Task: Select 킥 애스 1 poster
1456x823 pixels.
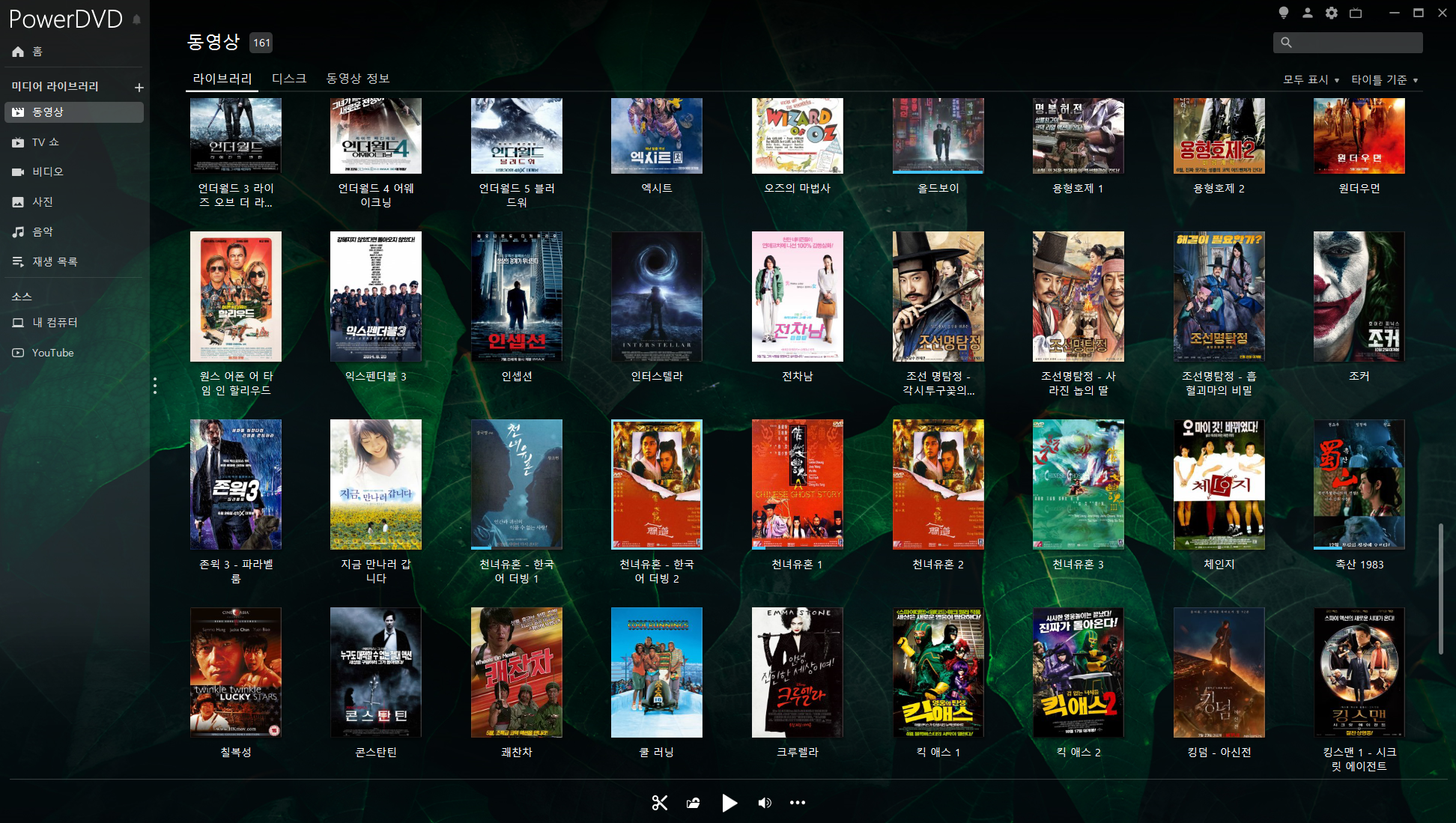Action: pos(938,672)
